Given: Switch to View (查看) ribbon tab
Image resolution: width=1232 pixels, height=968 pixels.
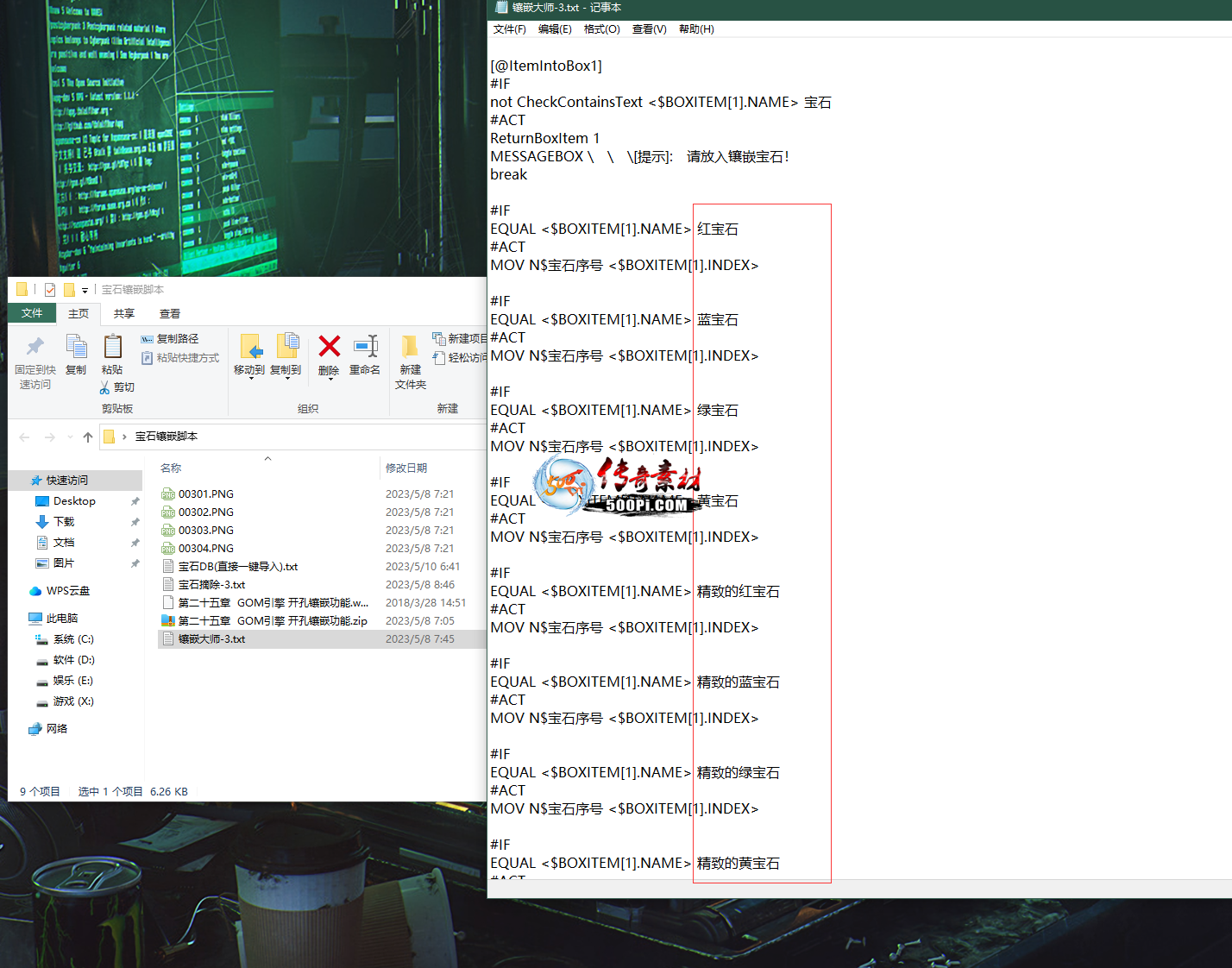Looking at the screenshot, I should pyautogui.click(x=170, y=313).
